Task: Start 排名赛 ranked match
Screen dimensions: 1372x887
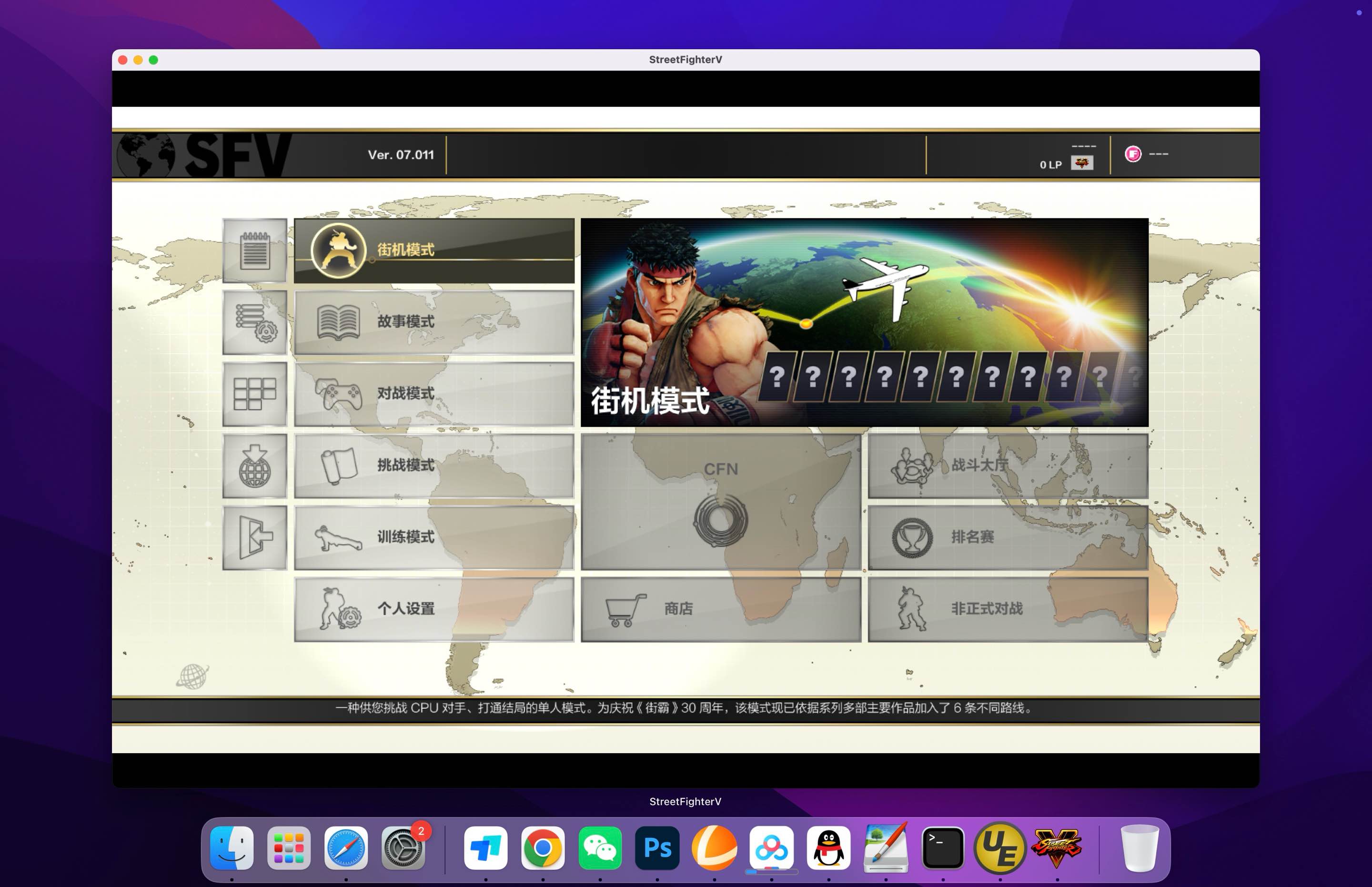Action: coord(1008,538)
